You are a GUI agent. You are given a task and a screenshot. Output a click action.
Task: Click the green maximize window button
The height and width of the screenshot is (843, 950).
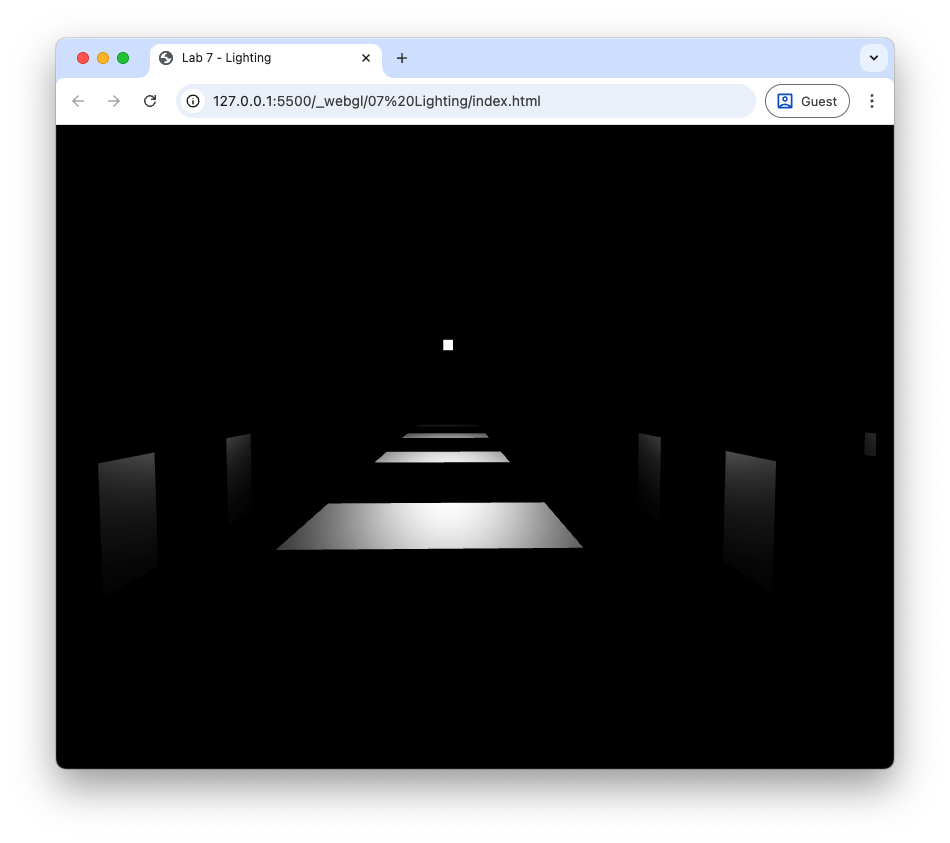pos(123,58)
